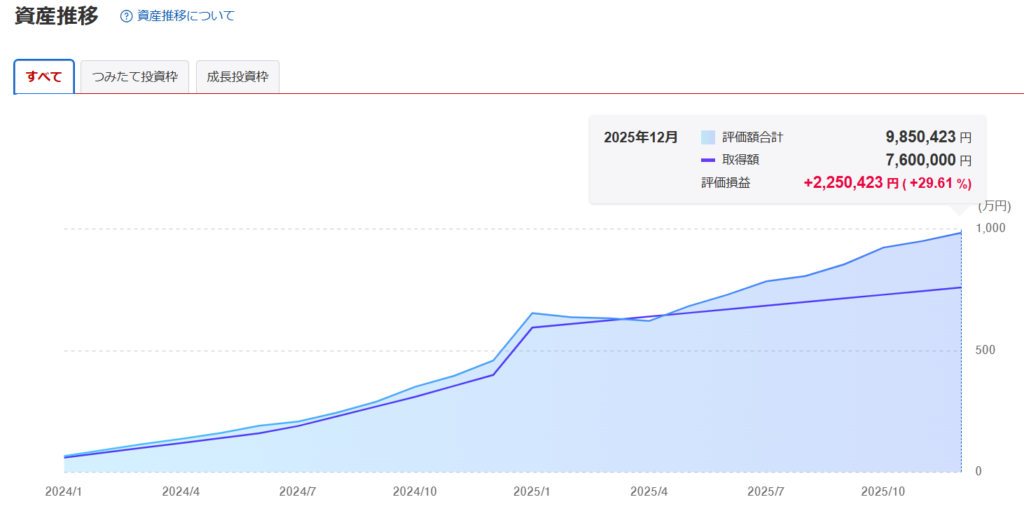Viewport: 1024px width, 516px height.
Task: Click the question mark help icon
Action: [x=126, y=16]
